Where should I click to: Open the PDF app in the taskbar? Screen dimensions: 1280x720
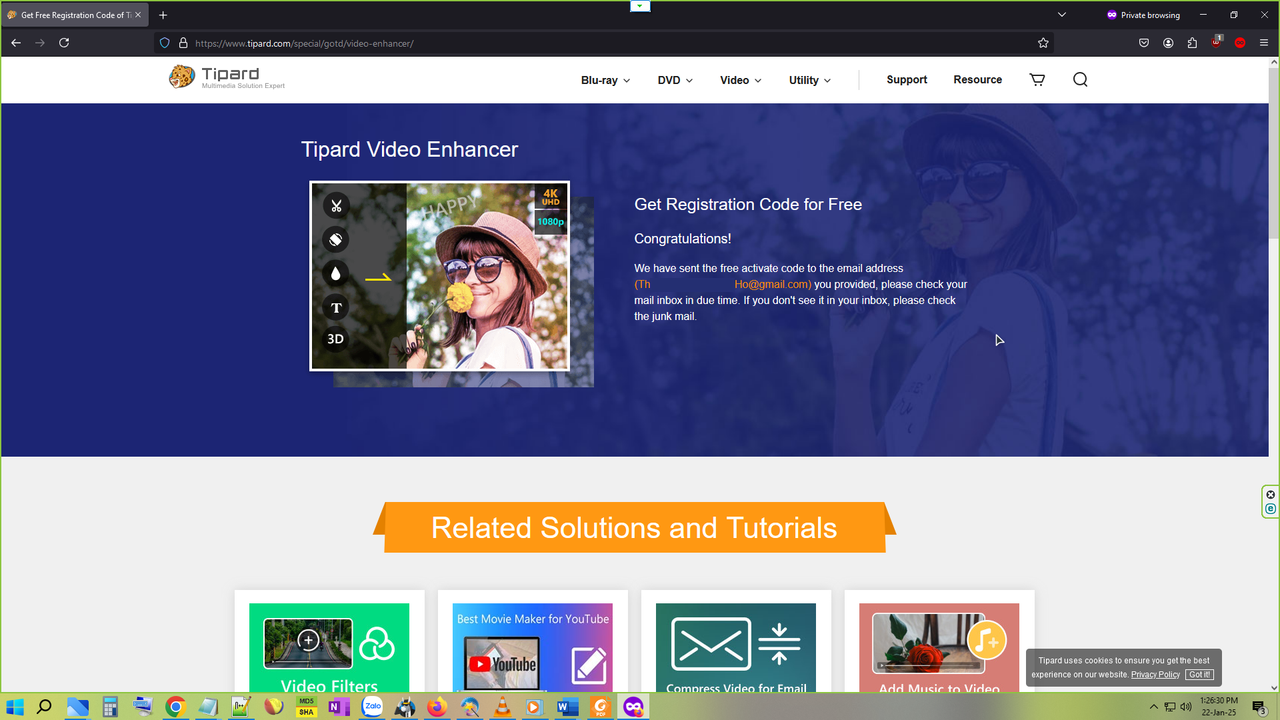601,707
